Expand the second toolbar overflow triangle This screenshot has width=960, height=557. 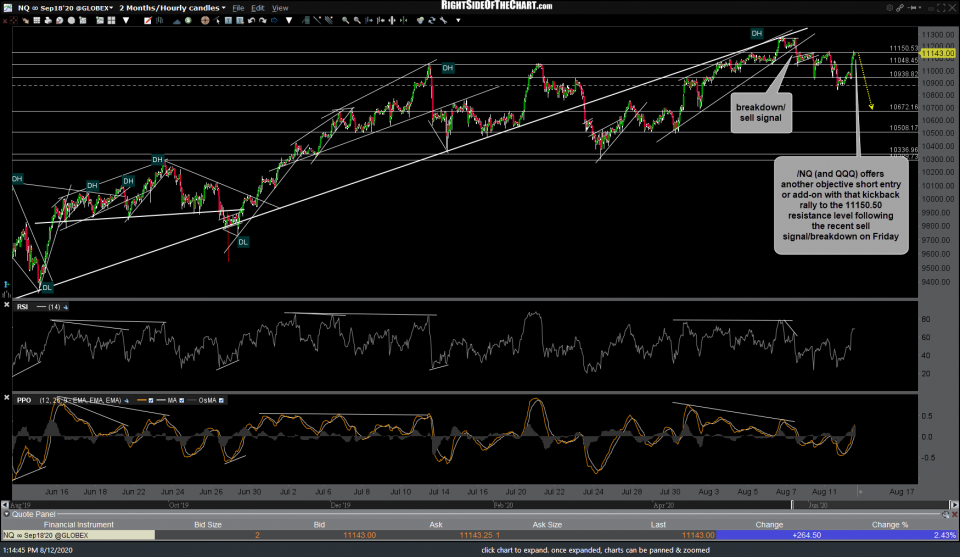289,20
